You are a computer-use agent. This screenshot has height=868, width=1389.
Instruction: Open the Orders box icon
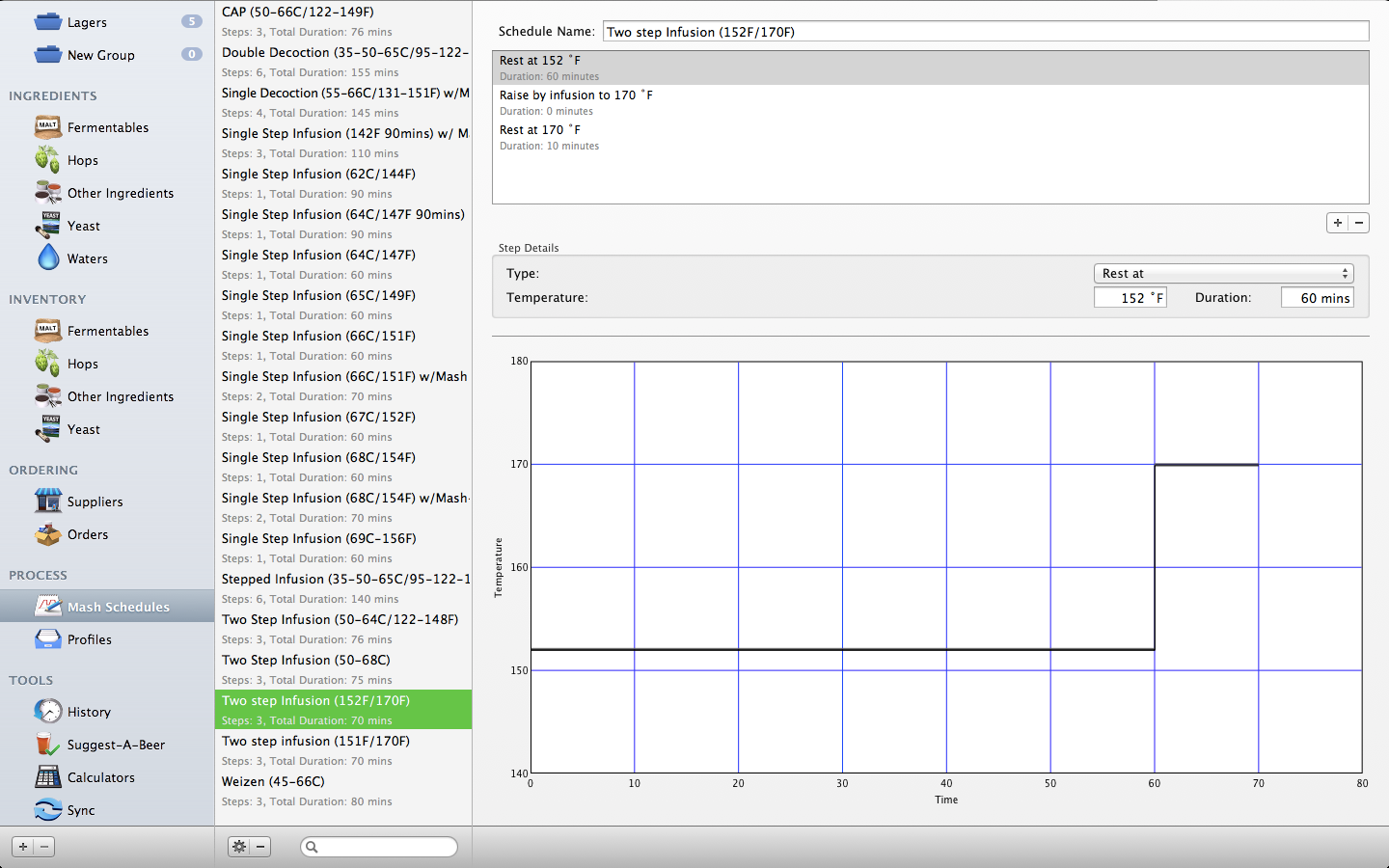48,533
